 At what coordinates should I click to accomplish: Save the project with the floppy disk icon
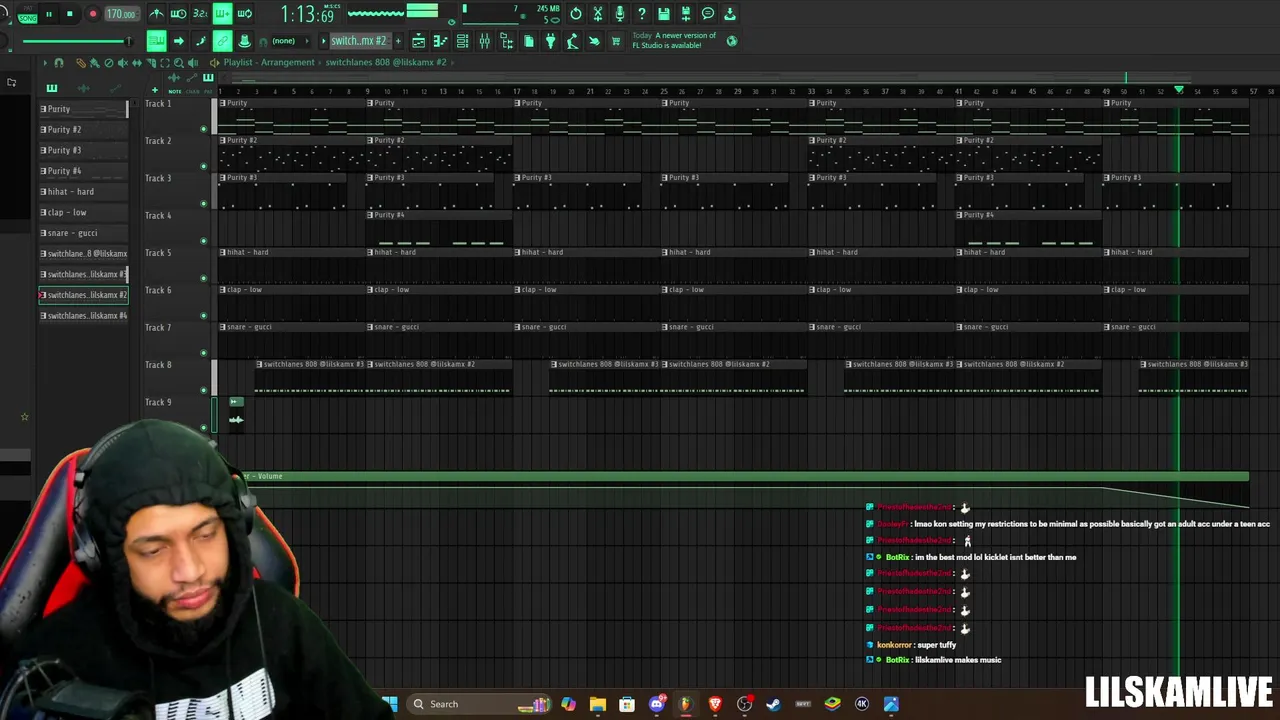[664, 14]
